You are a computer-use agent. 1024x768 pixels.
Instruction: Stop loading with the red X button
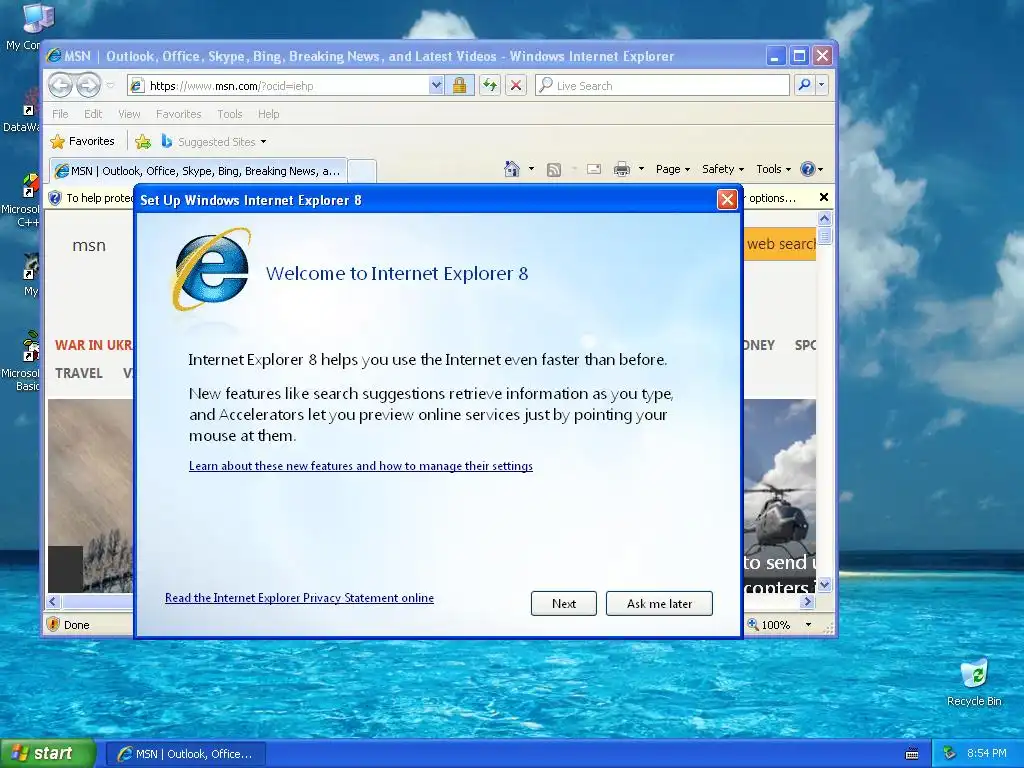[516, 86]
